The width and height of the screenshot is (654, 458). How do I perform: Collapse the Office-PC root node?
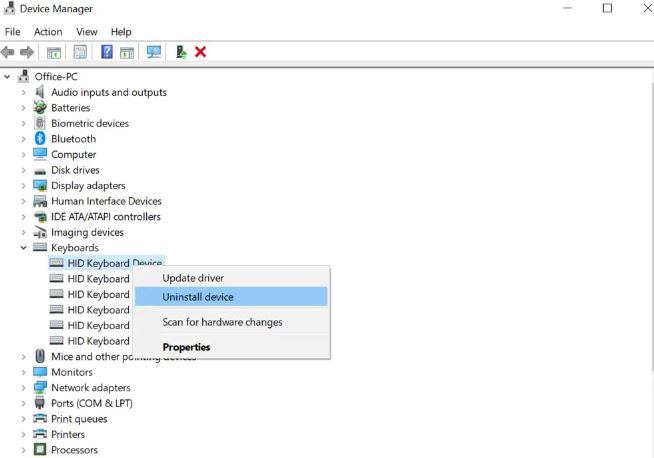(x=7, y=77)
